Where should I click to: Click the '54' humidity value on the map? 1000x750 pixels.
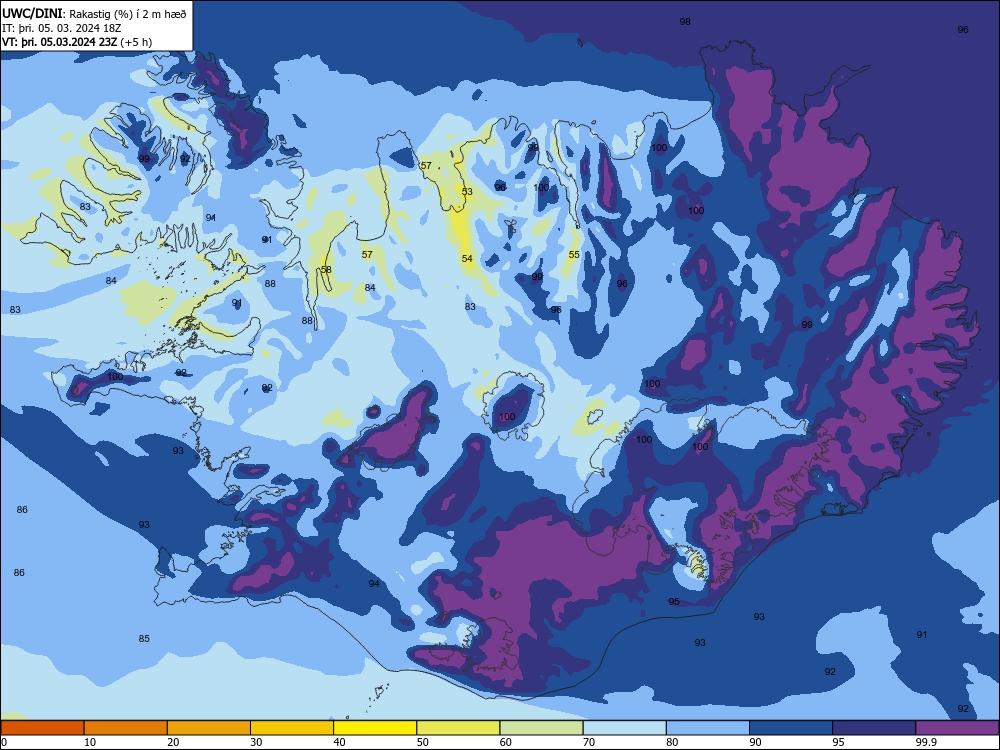click(x=467, y=258)
